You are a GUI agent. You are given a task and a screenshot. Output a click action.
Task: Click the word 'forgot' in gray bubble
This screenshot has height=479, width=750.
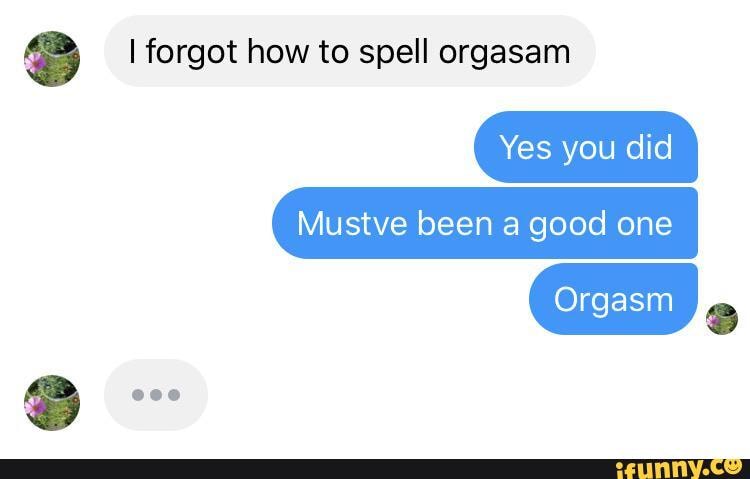click(x=191, y=53)
